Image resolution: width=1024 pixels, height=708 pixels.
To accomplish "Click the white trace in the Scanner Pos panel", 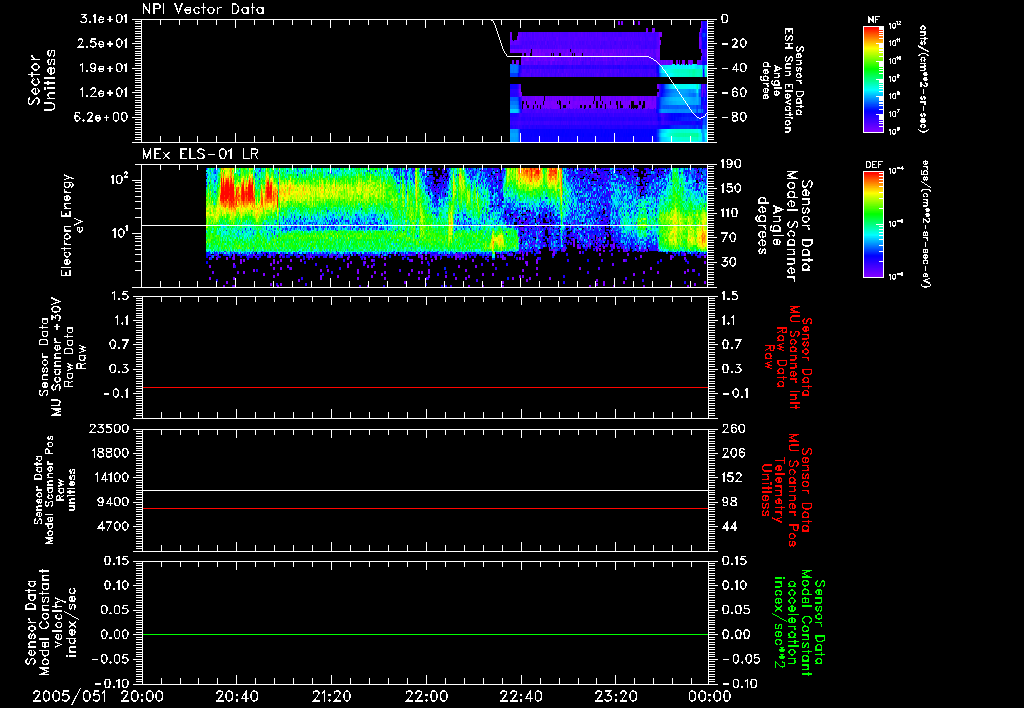I will tap(425, 491).
